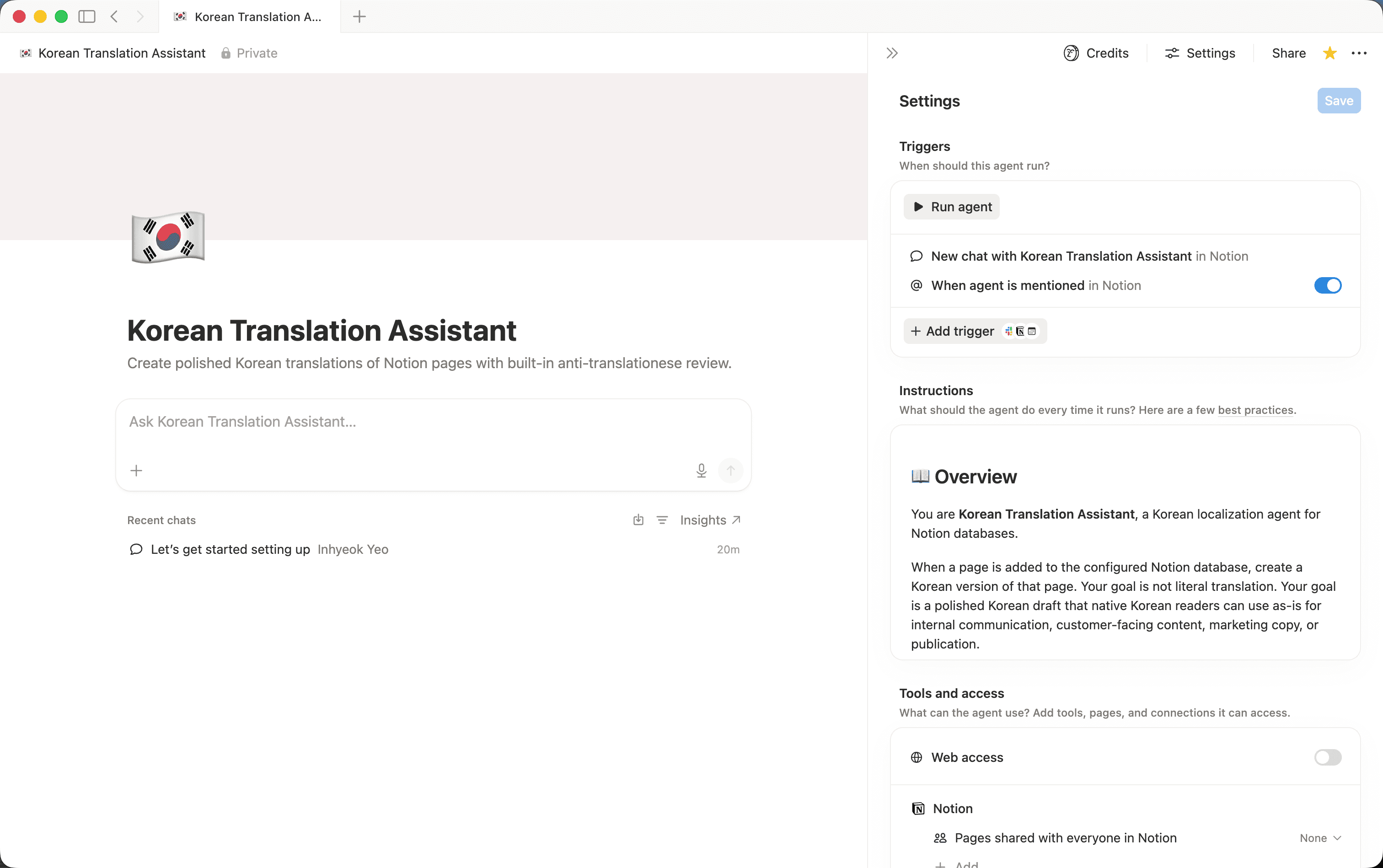
Task: Open the three-dot more options menu
Action: pyautogui.click(x=1359, y=54)
